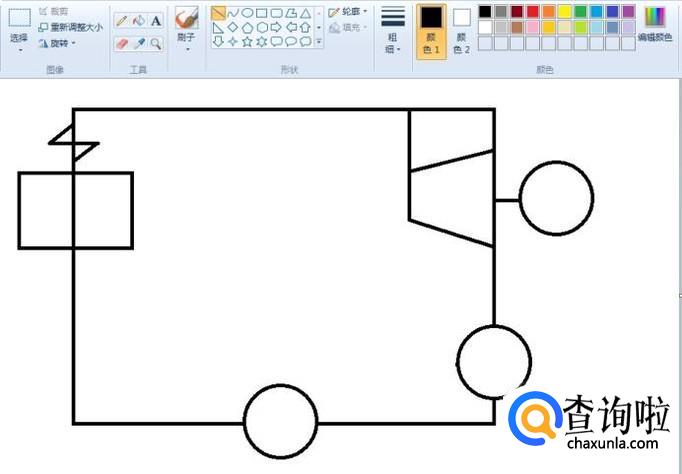Open the 轮廓 outline dropdown
This screenshot has width=682, height=474.
pyautogui.click(x=349, y=12)
